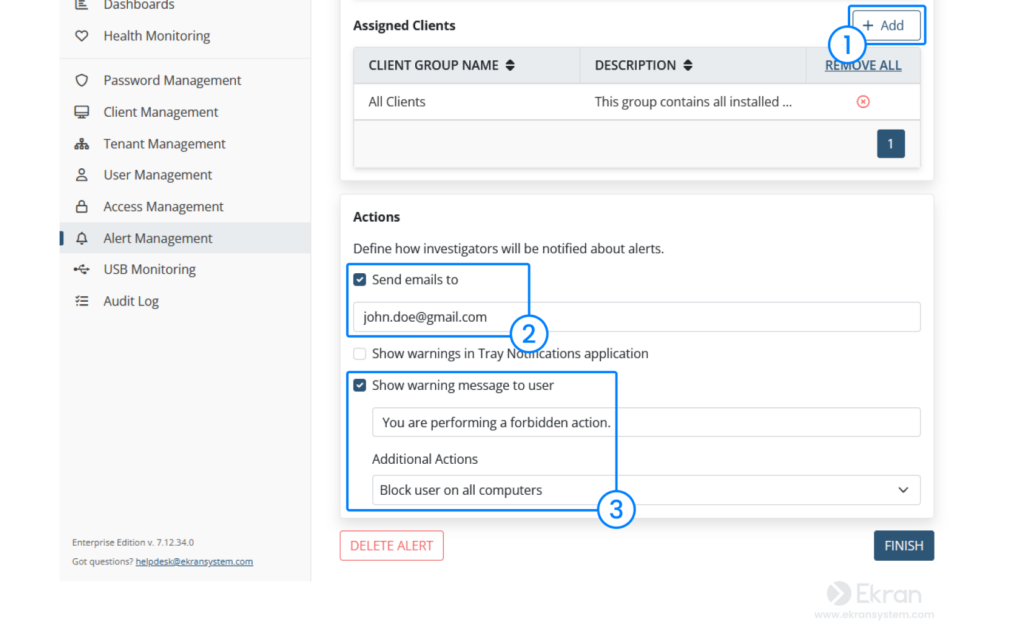This screenshot has width=1024, height=642.
Task: Sort by Client Group Name column
Action: pyautogui.click(x=510, y=66)
